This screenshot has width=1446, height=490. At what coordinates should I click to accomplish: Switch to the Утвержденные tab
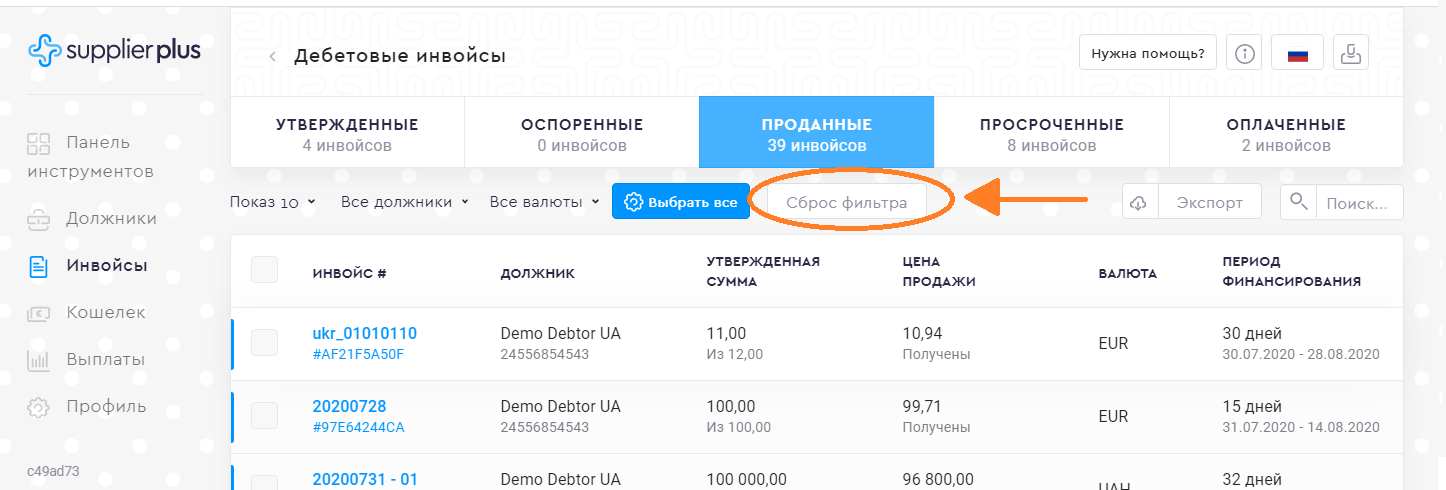pos(347,134)
